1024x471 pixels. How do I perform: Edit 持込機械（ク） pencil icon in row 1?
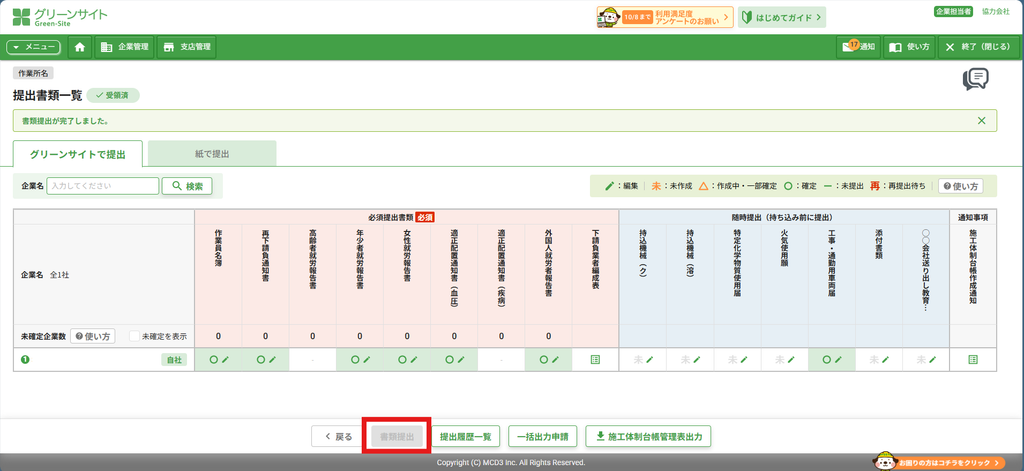pyautogui.click(x=649, y=359)
